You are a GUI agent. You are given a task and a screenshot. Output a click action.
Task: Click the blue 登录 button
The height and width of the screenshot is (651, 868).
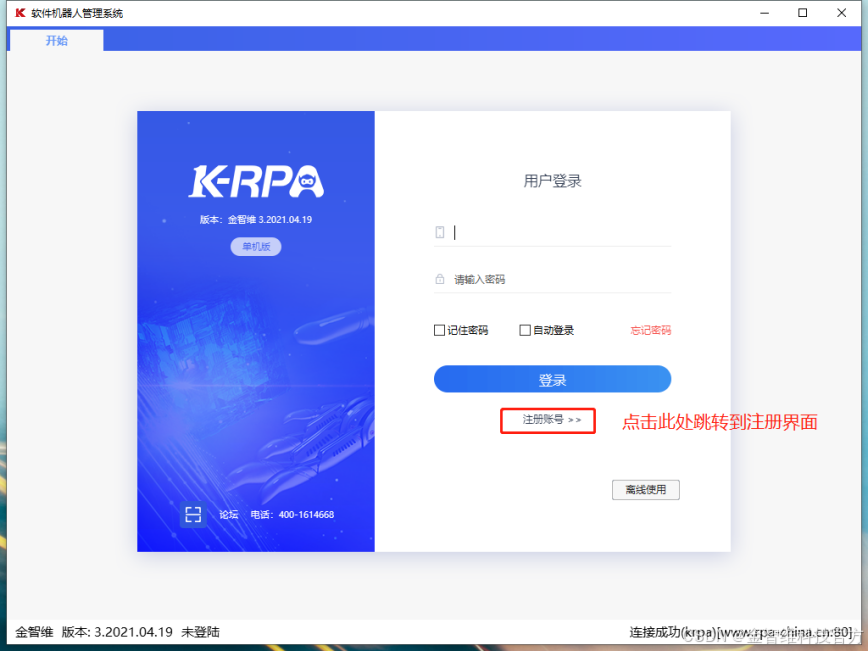click(552, 379)
